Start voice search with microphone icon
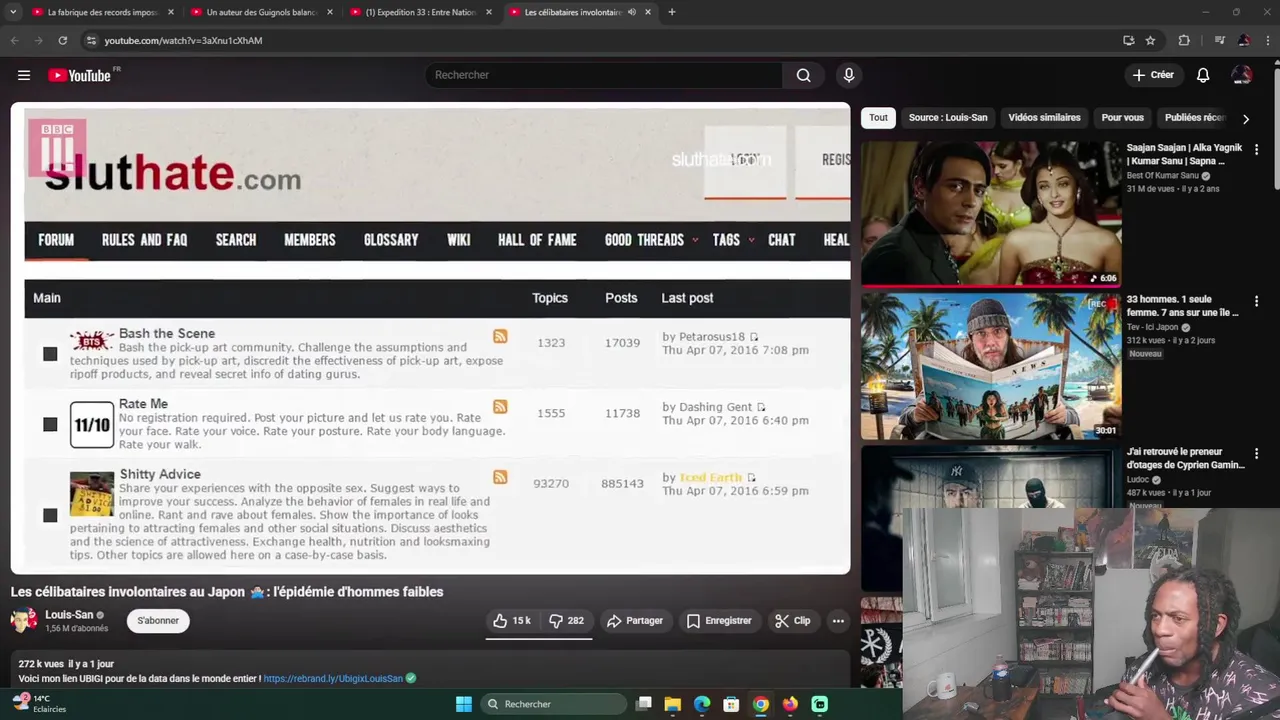The image size is (1280, 720). click(849, 75)
